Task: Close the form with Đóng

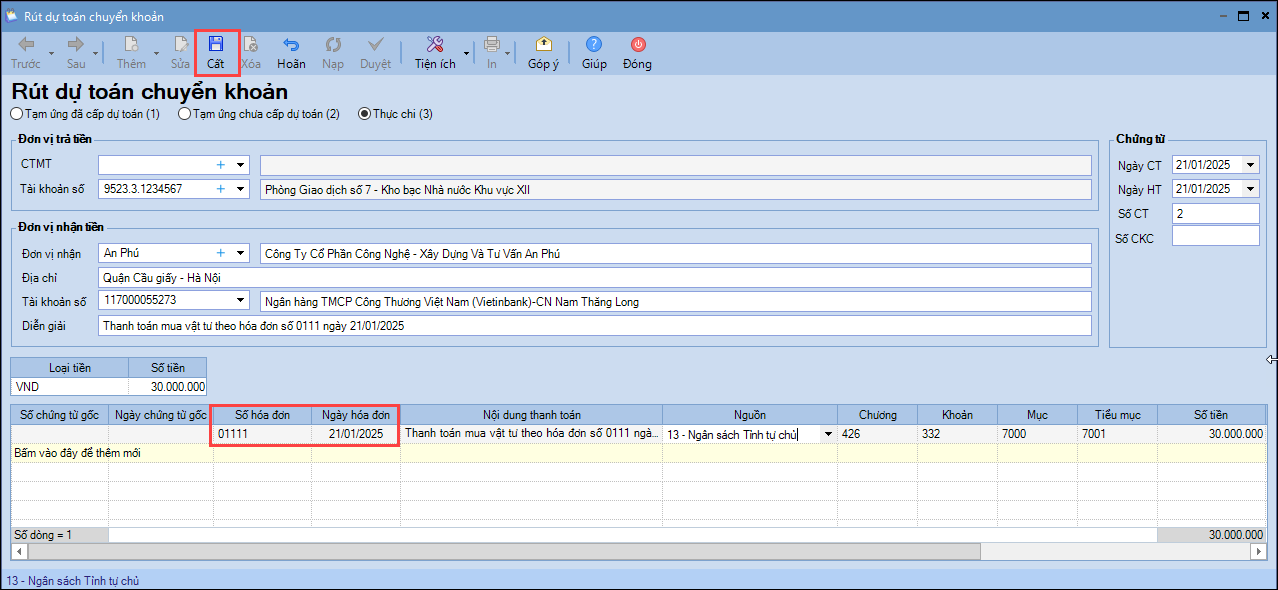Action: [x=637, y=52]
